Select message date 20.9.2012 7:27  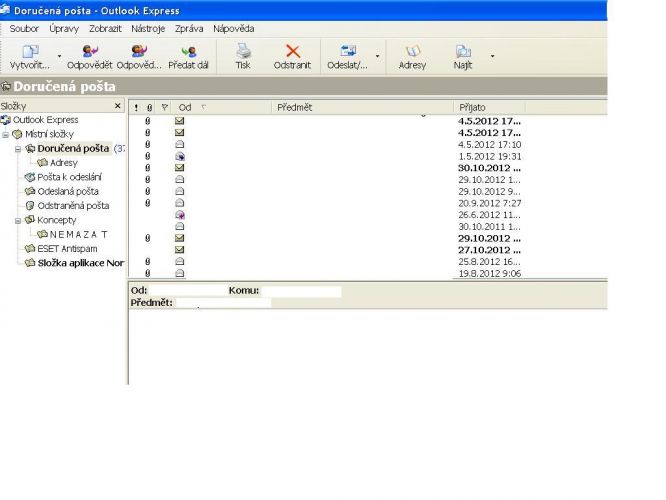(x=489, y=203)
